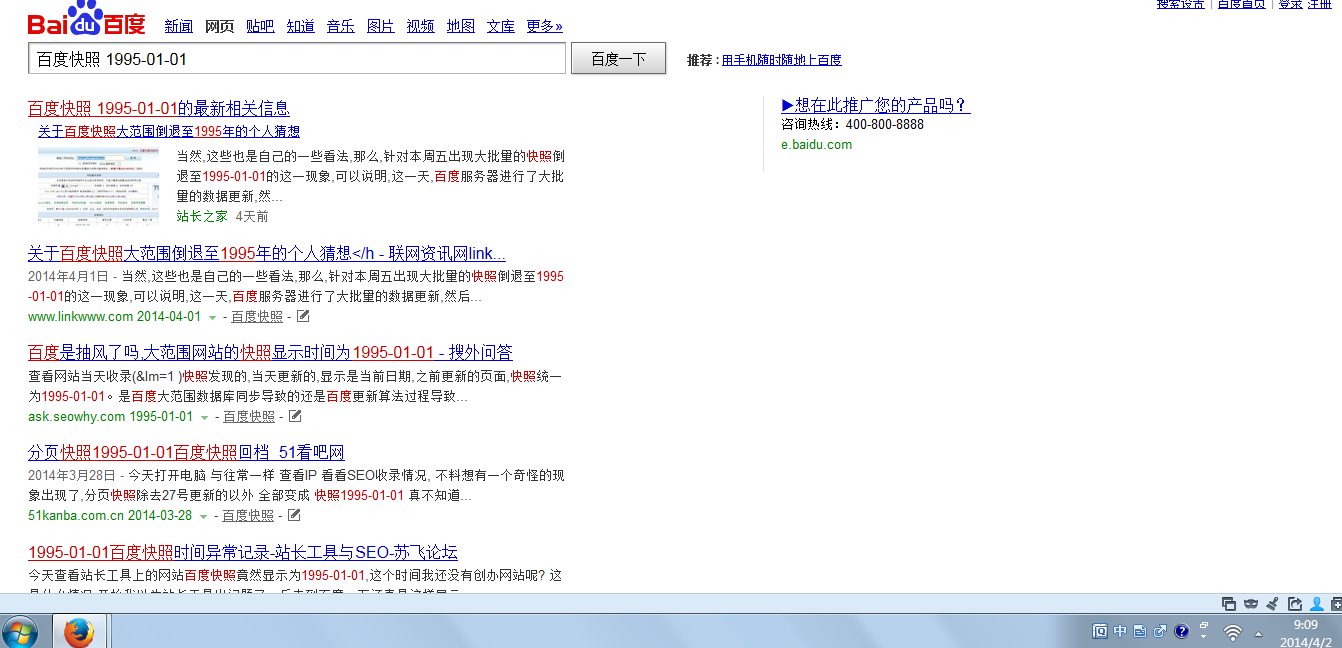
Task: Click the 4天前 timestamp text
Action: (252, 216)
